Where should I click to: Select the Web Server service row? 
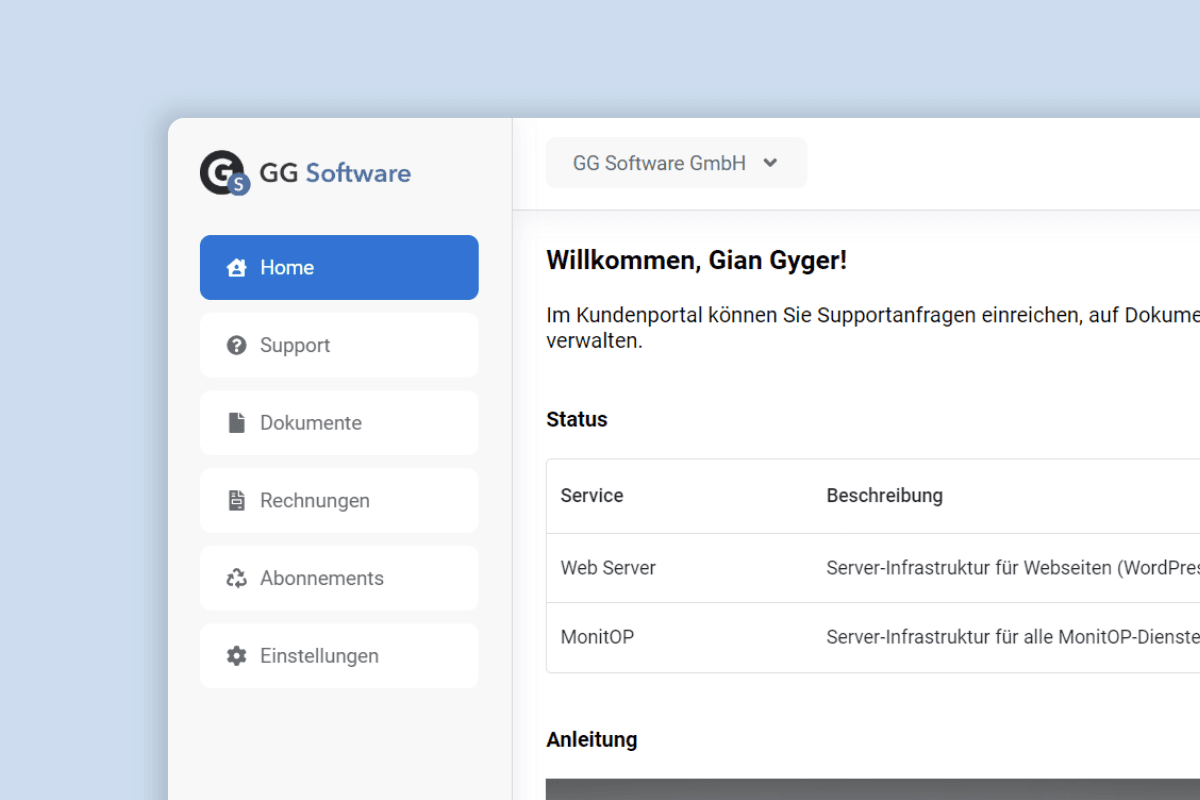[x=873, y=568]
